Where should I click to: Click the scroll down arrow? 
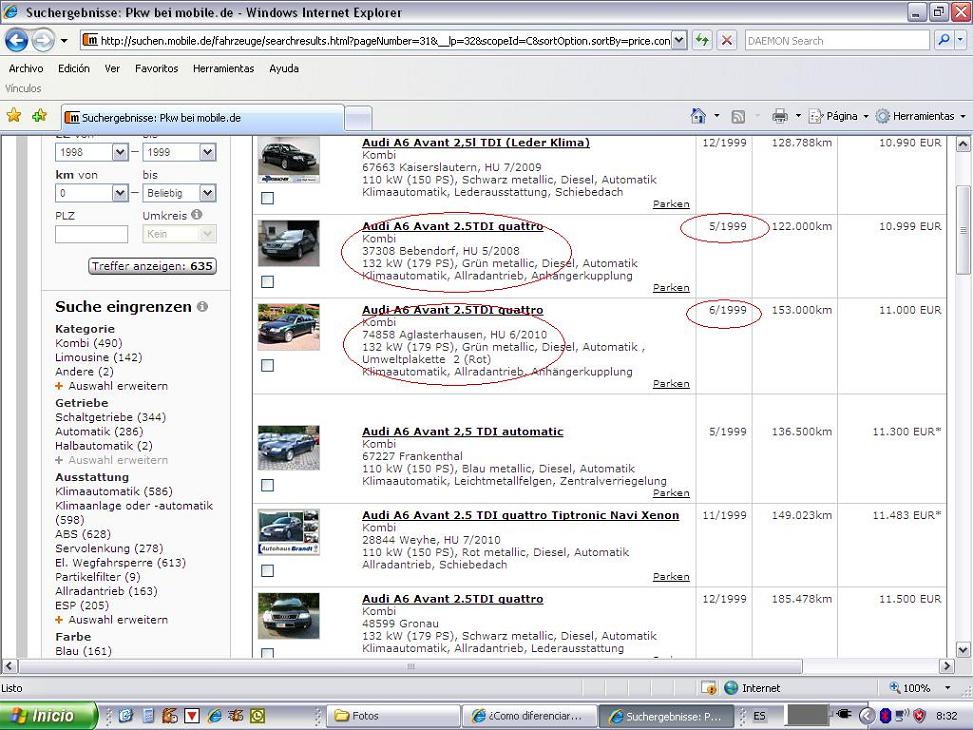pos(962,650)
